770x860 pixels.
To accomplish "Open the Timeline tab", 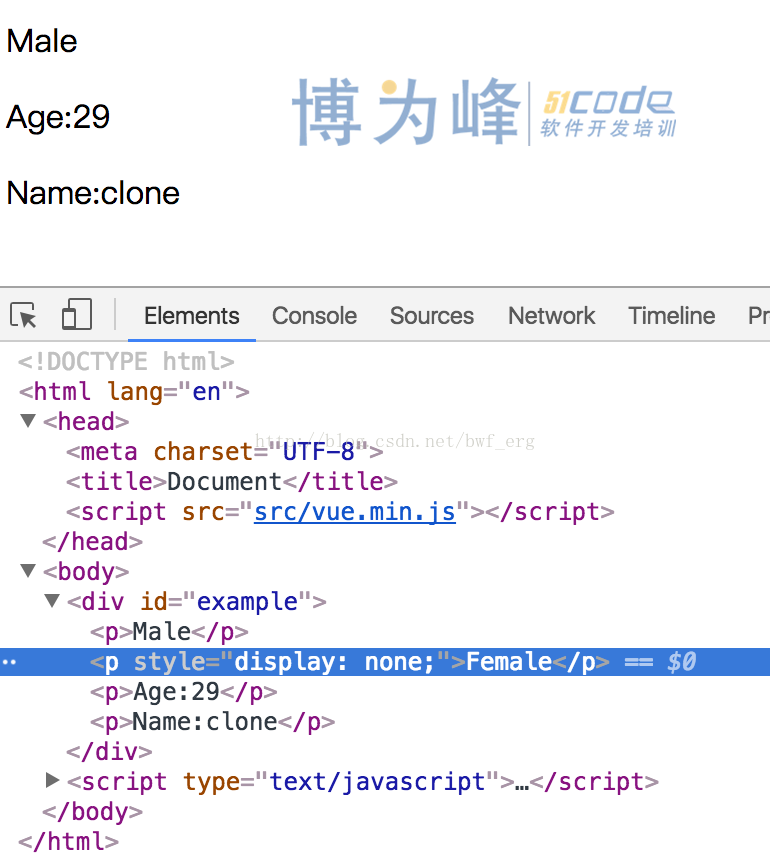I will point(671,316).
